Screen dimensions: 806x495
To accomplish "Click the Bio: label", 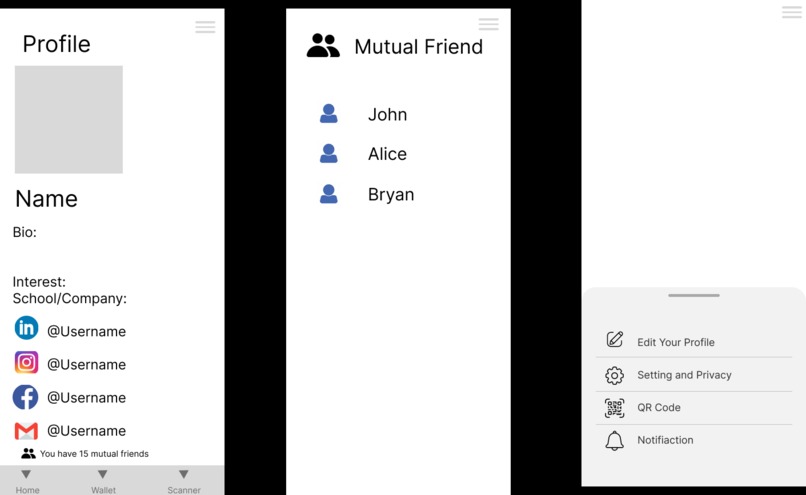I will [25, 232].
